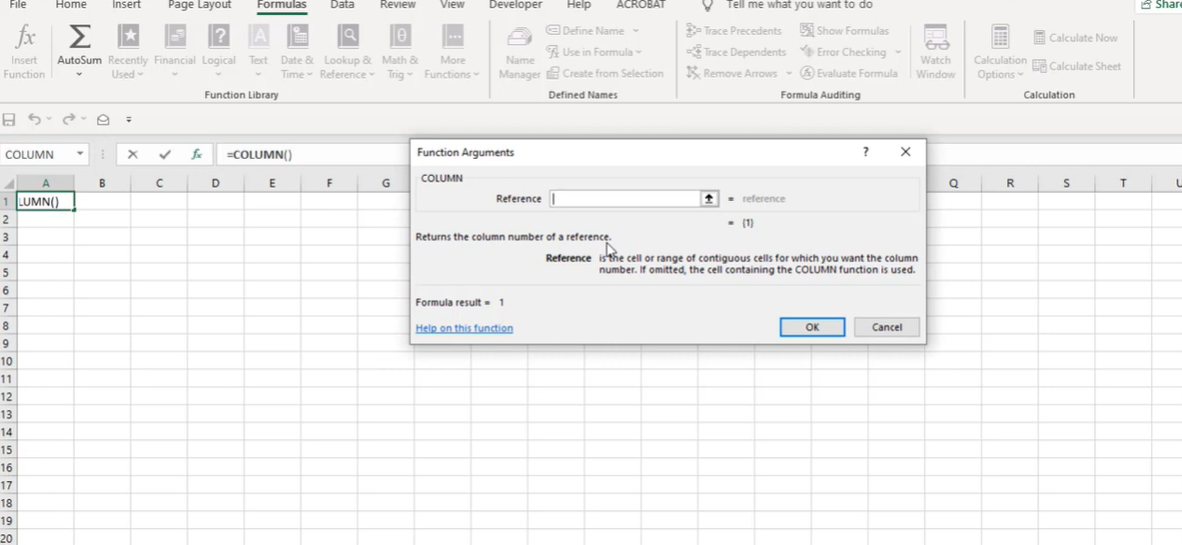Click Trace Precedents

click(x=733, y=31)
